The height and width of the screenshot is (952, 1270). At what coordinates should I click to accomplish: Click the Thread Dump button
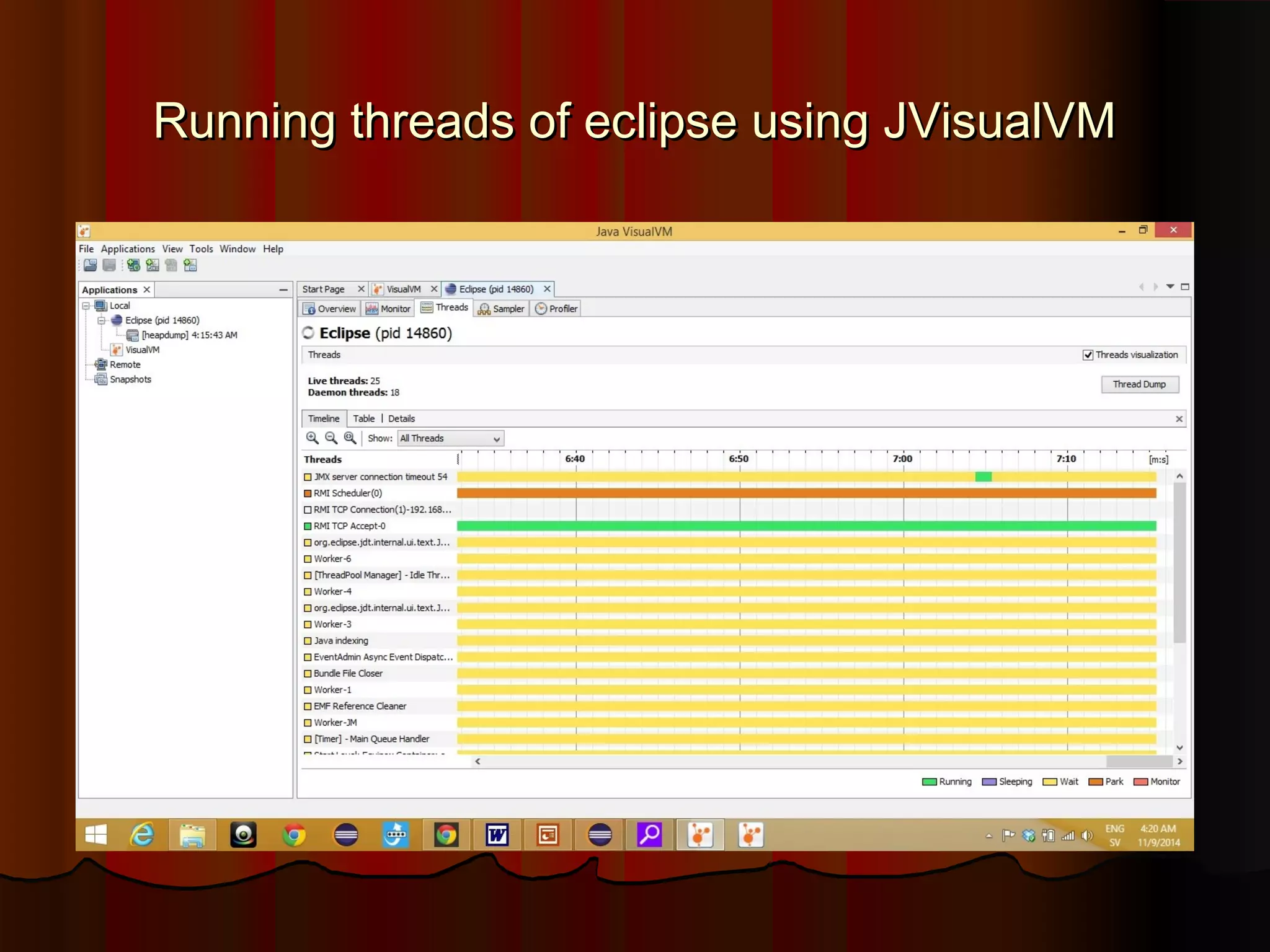(x=1140, y=384)
